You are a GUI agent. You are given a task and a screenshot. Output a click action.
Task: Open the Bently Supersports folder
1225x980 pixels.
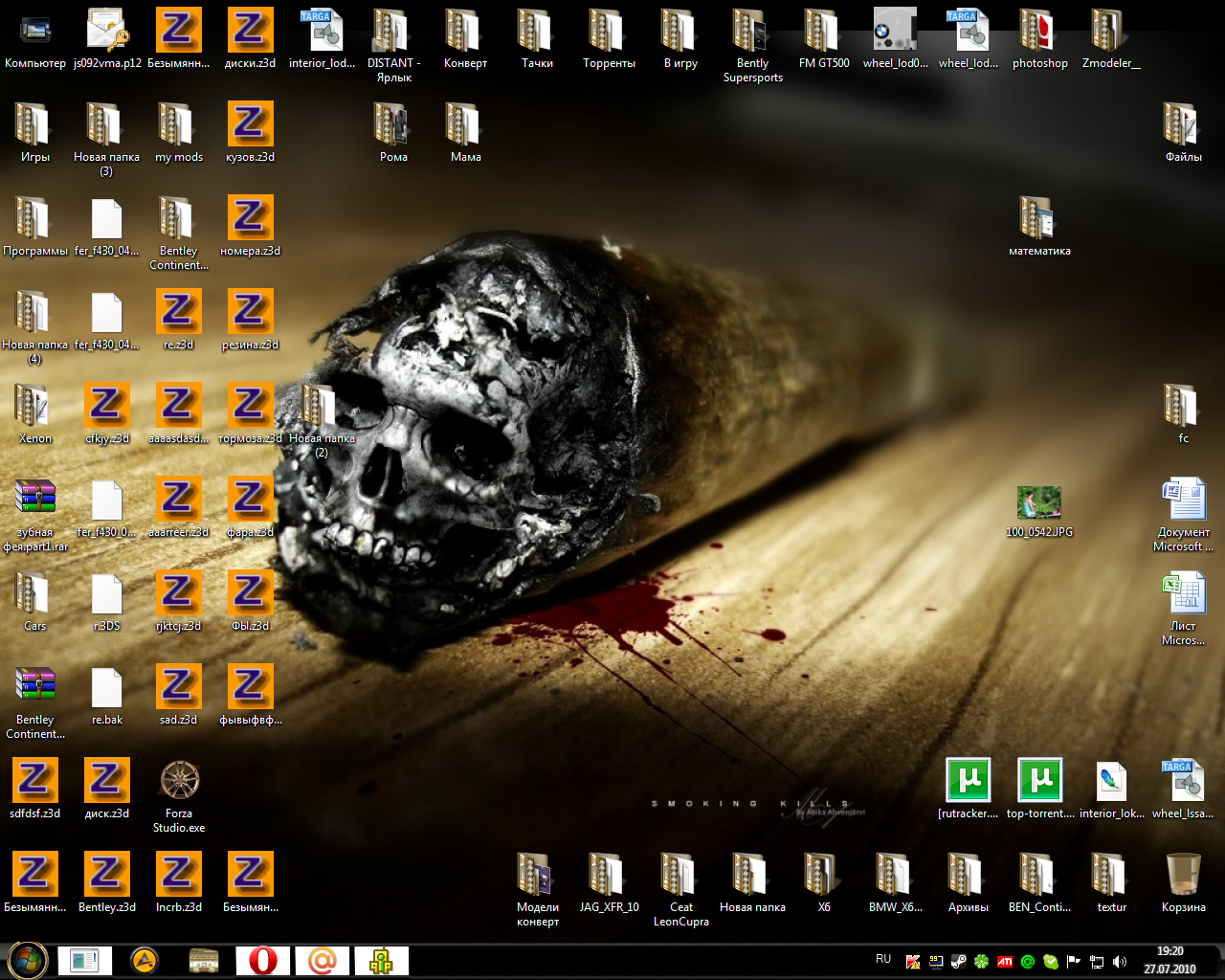pyautogui.click(x=752, y=46)
